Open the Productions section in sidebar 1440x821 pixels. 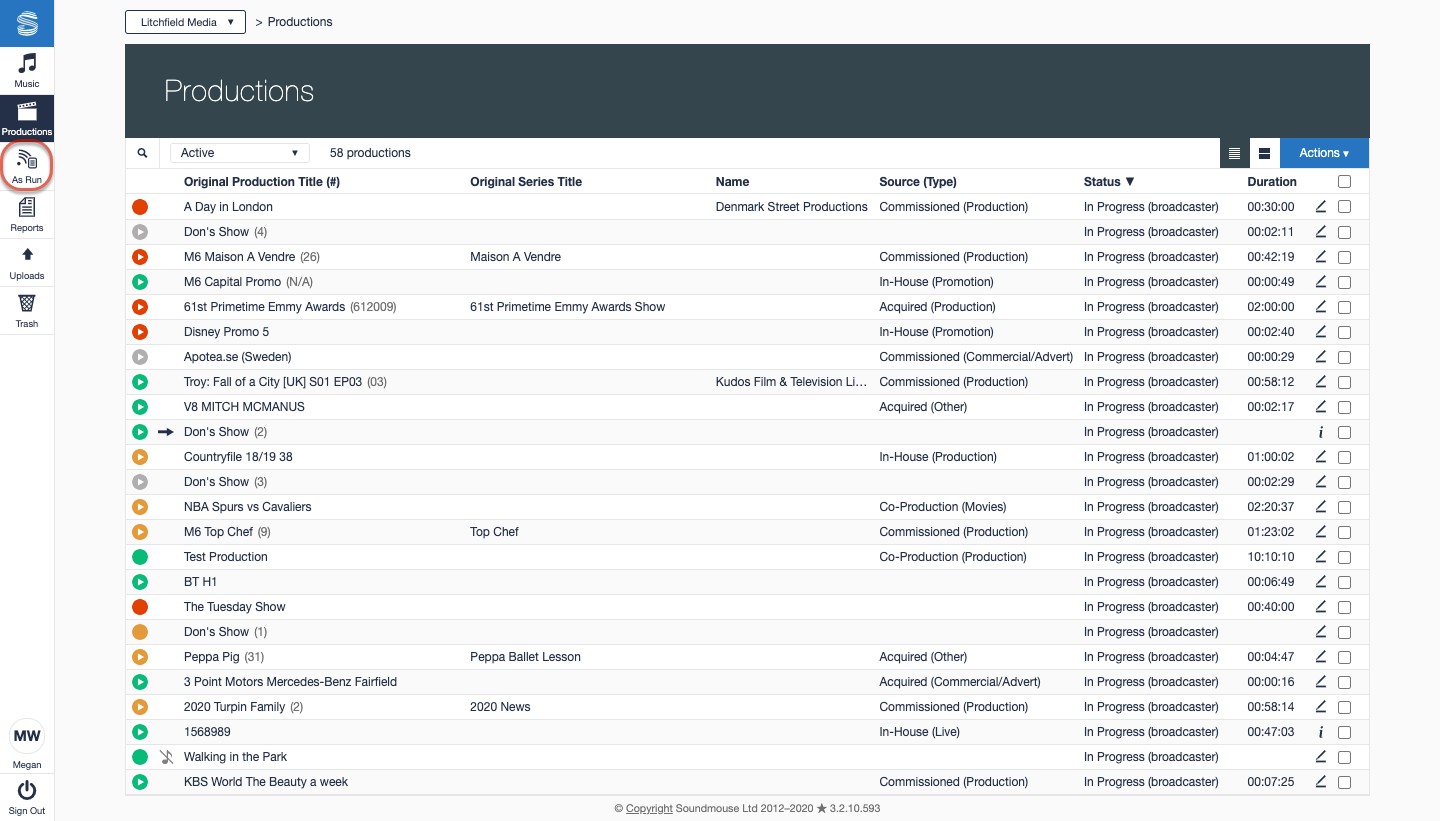point(27,118)
